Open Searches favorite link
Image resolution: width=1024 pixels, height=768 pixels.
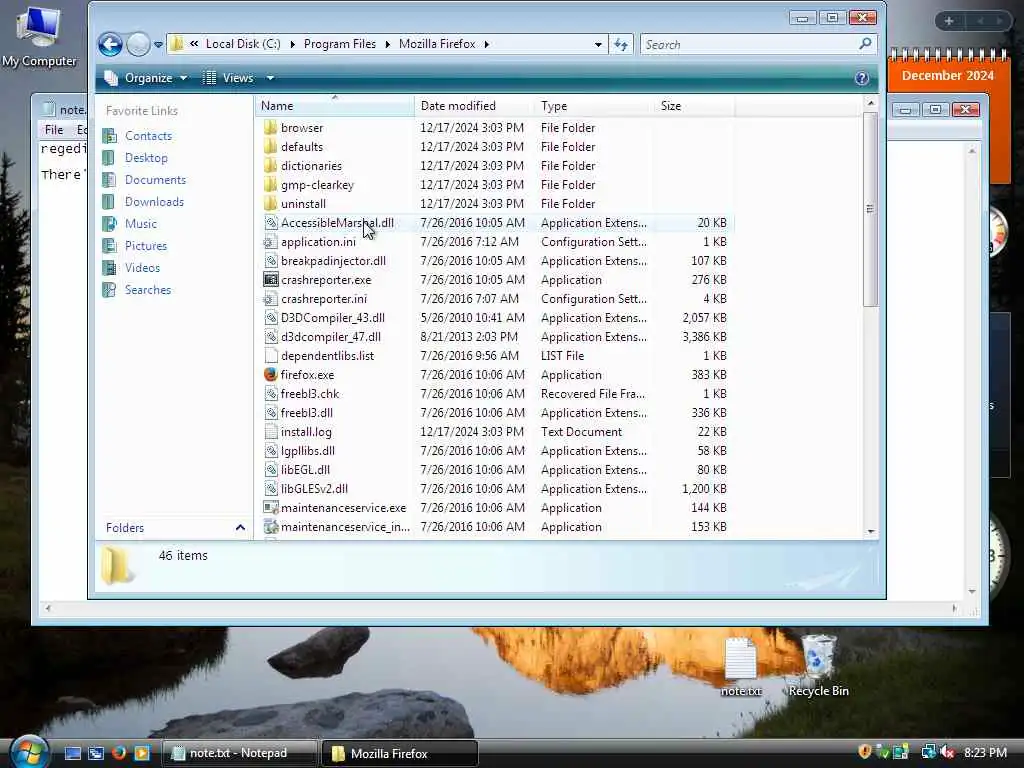coord(148,289)
